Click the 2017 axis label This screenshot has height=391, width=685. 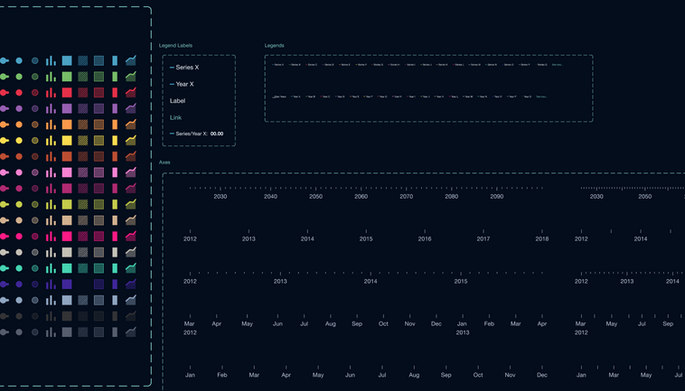pos(483,239)
